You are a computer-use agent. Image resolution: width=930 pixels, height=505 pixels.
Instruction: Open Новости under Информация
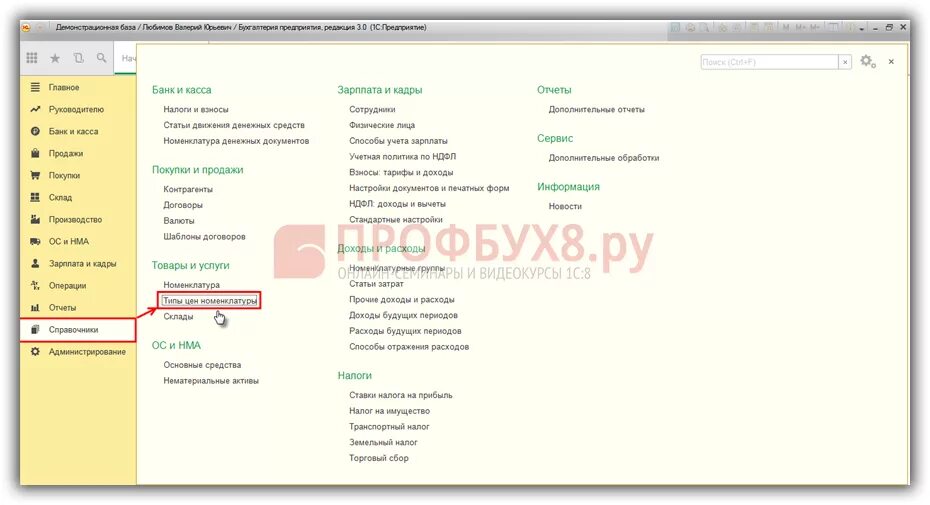pyautogui.click(x=565, y=207)
